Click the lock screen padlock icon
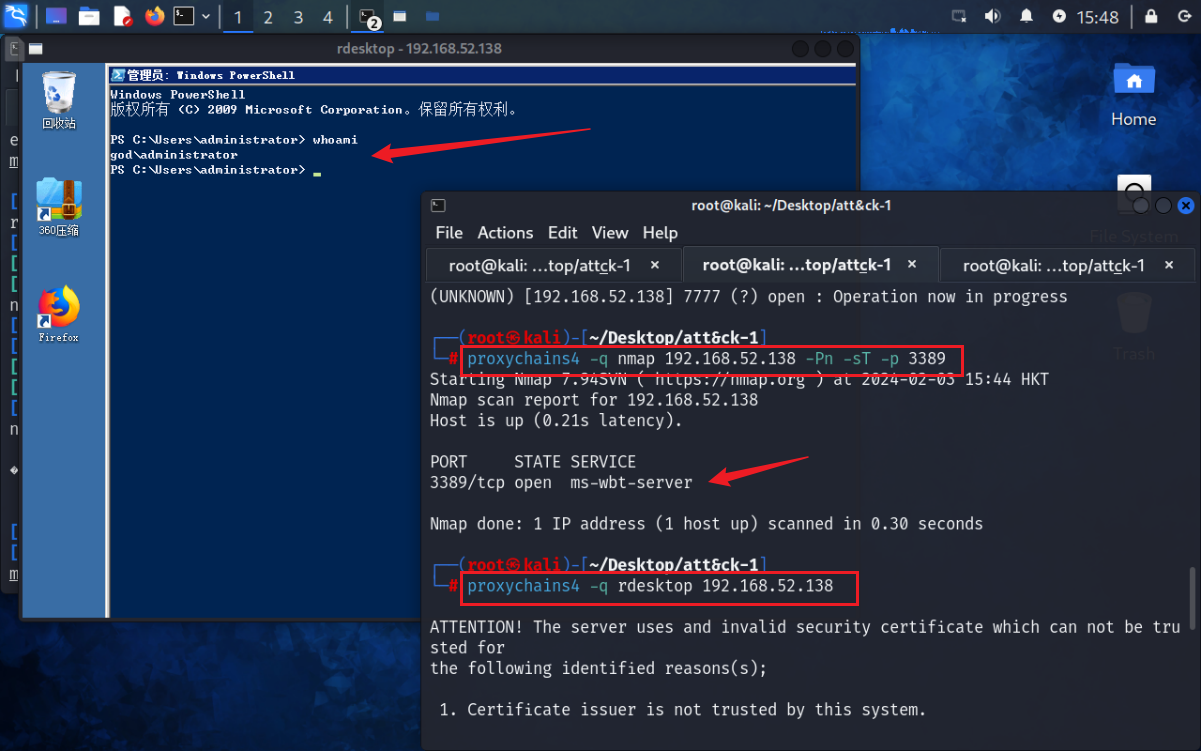Screen dimensions: 1201x751 click(1151, 16)
